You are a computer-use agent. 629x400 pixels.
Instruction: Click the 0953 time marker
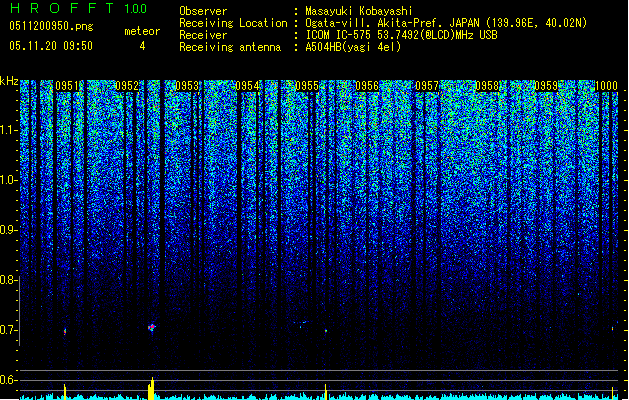click(x=187, y=86)
